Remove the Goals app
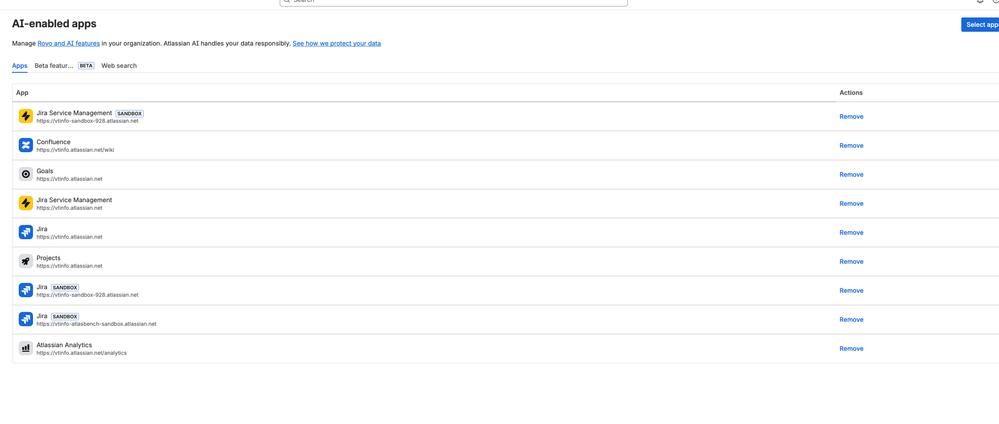The image size is (999, 424). 851,175
